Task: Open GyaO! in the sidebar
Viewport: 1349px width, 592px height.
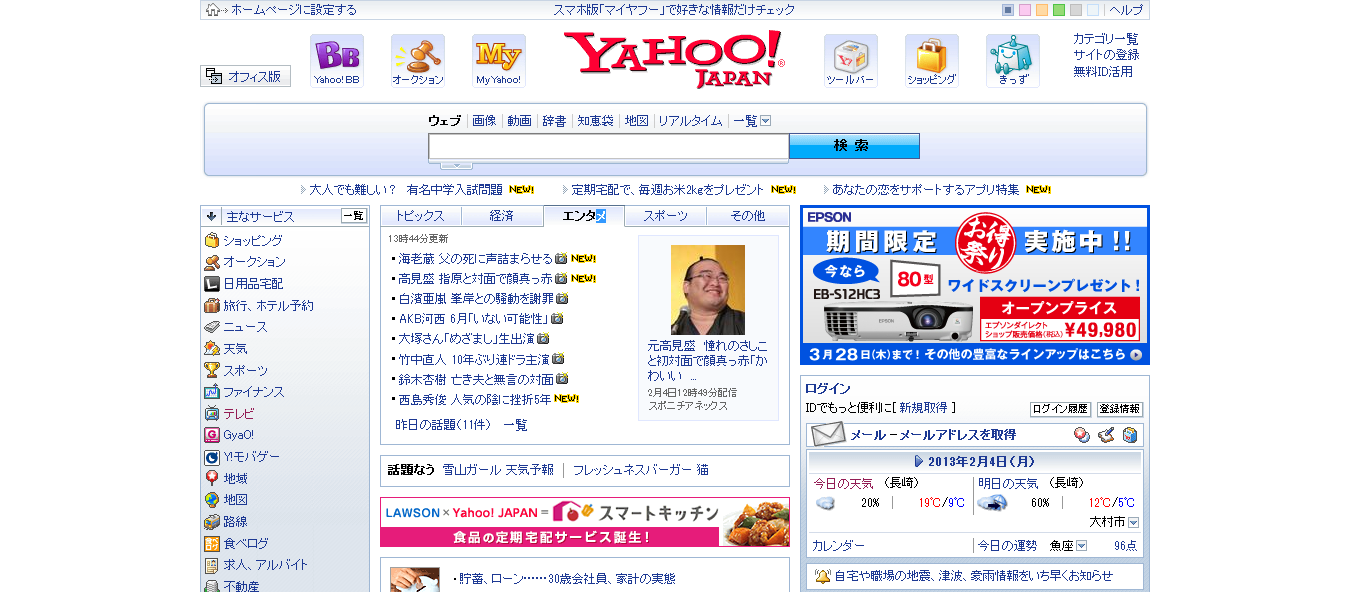Action: click(x=238, y=435)
